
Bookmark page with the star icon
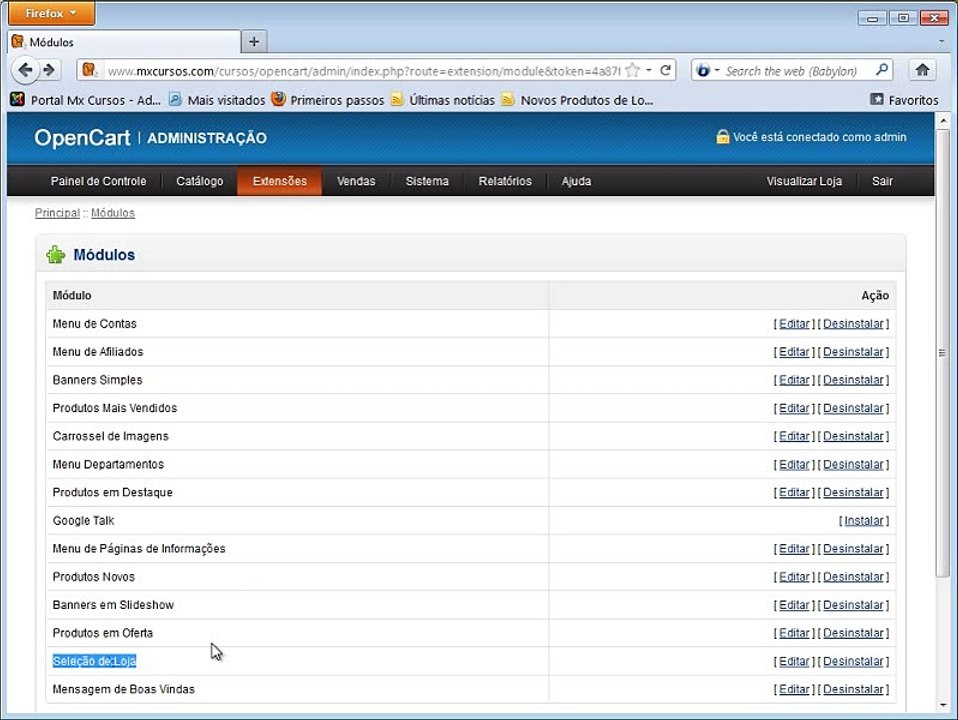click(x=632, y=70)
